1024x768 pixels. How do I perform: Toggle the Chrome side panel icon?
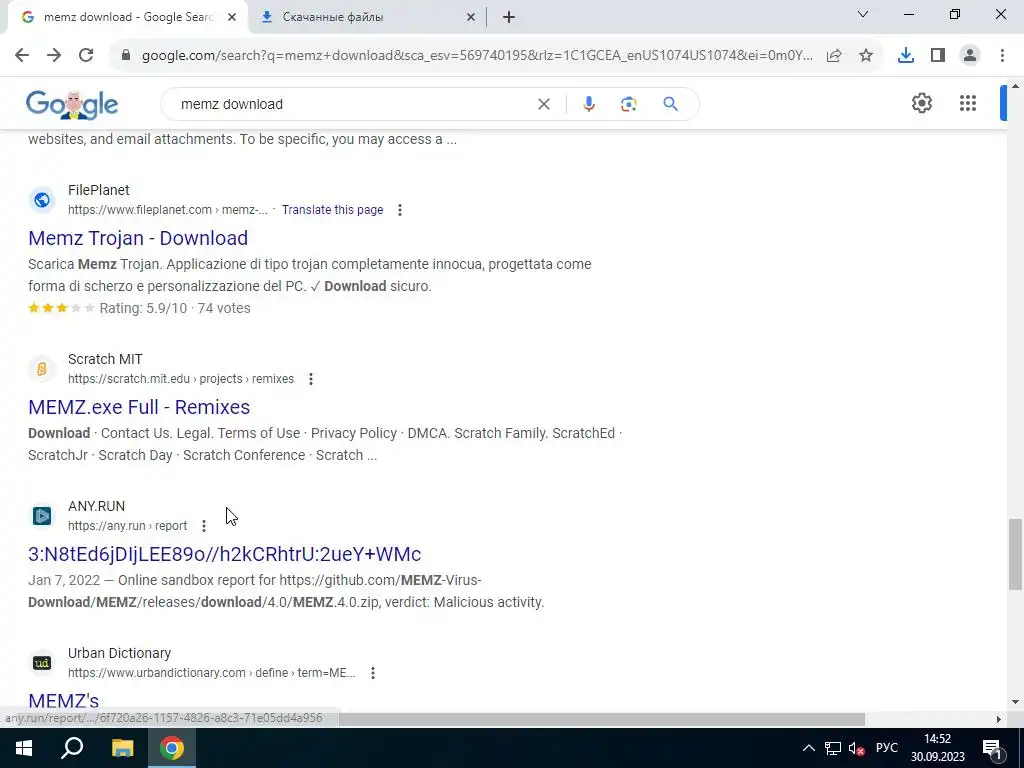(938, 56)
